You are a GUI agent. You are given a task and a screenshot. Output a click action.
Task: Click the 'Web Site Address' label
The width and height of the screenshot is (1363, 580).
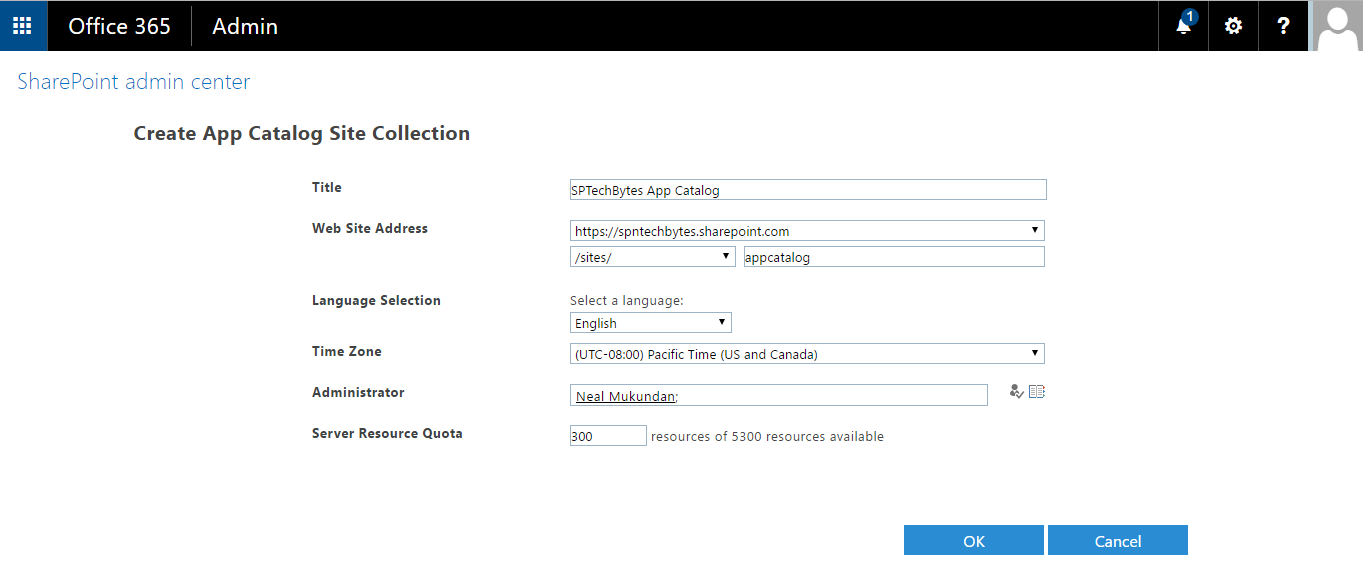(x=370, y=228)
